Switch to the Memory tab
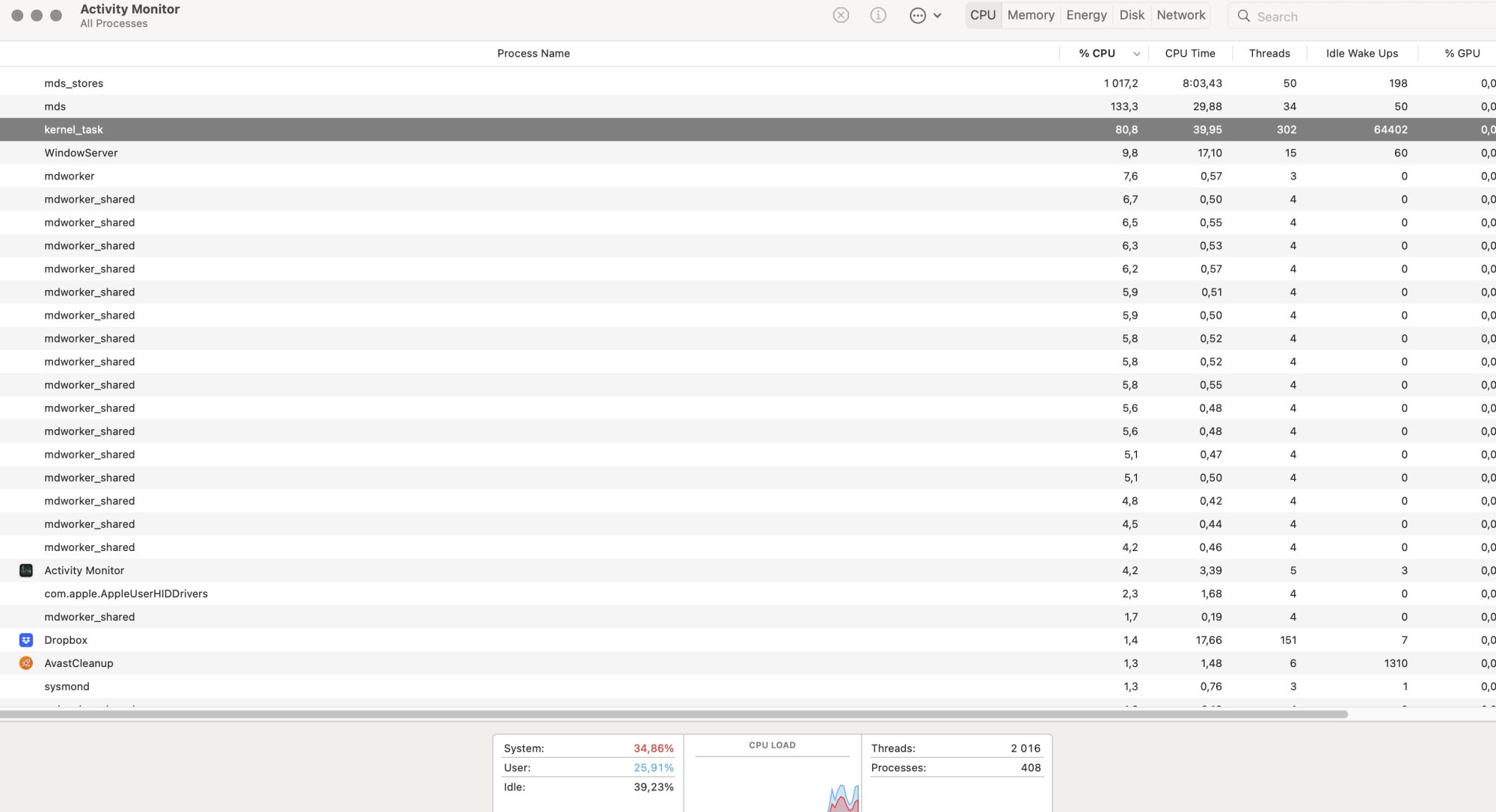1496x812 pixels. point(1030,15)
